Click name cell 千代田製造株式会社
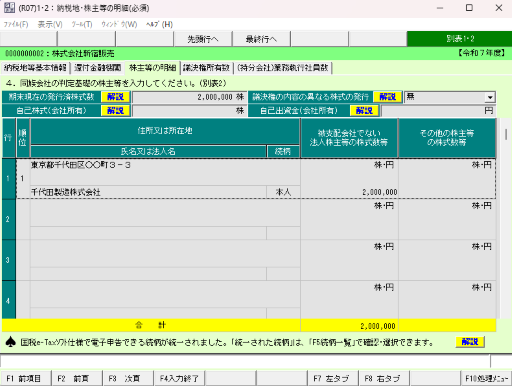Screen dimensions: 512x386 pos(148,192)
